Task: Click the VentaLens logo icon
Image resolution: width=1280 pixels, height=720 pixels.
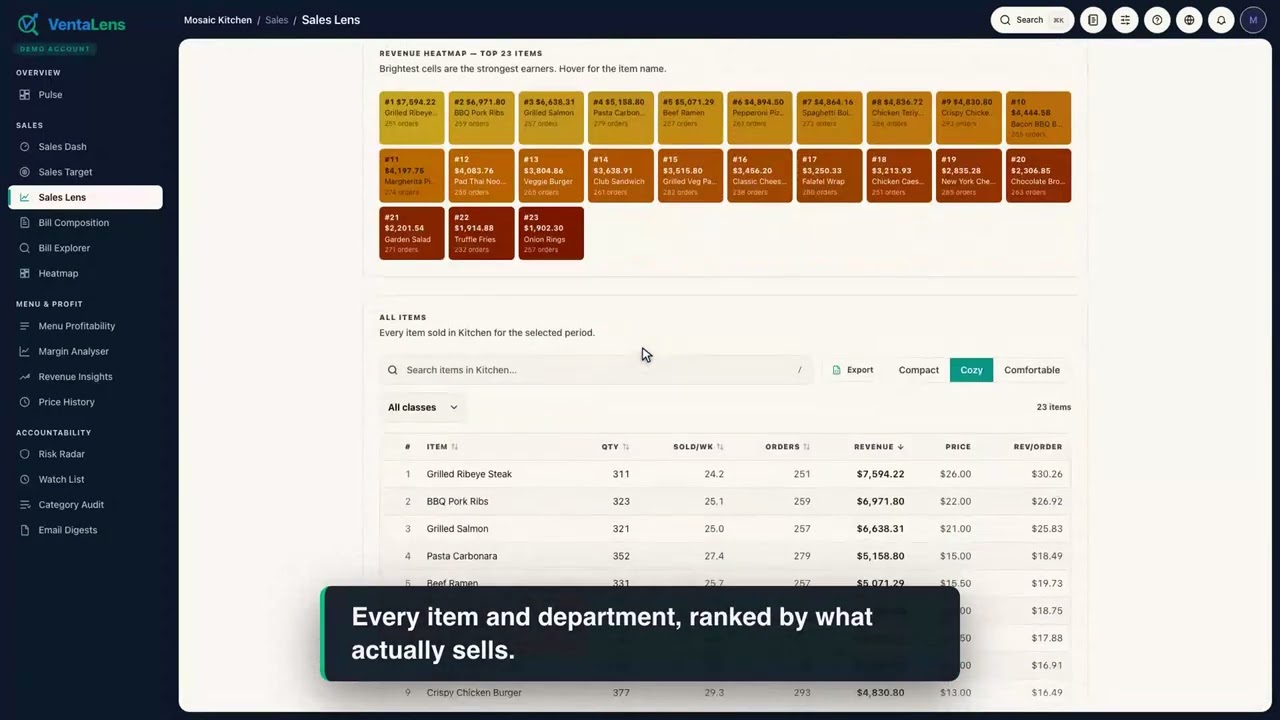Action: (28, 24)
